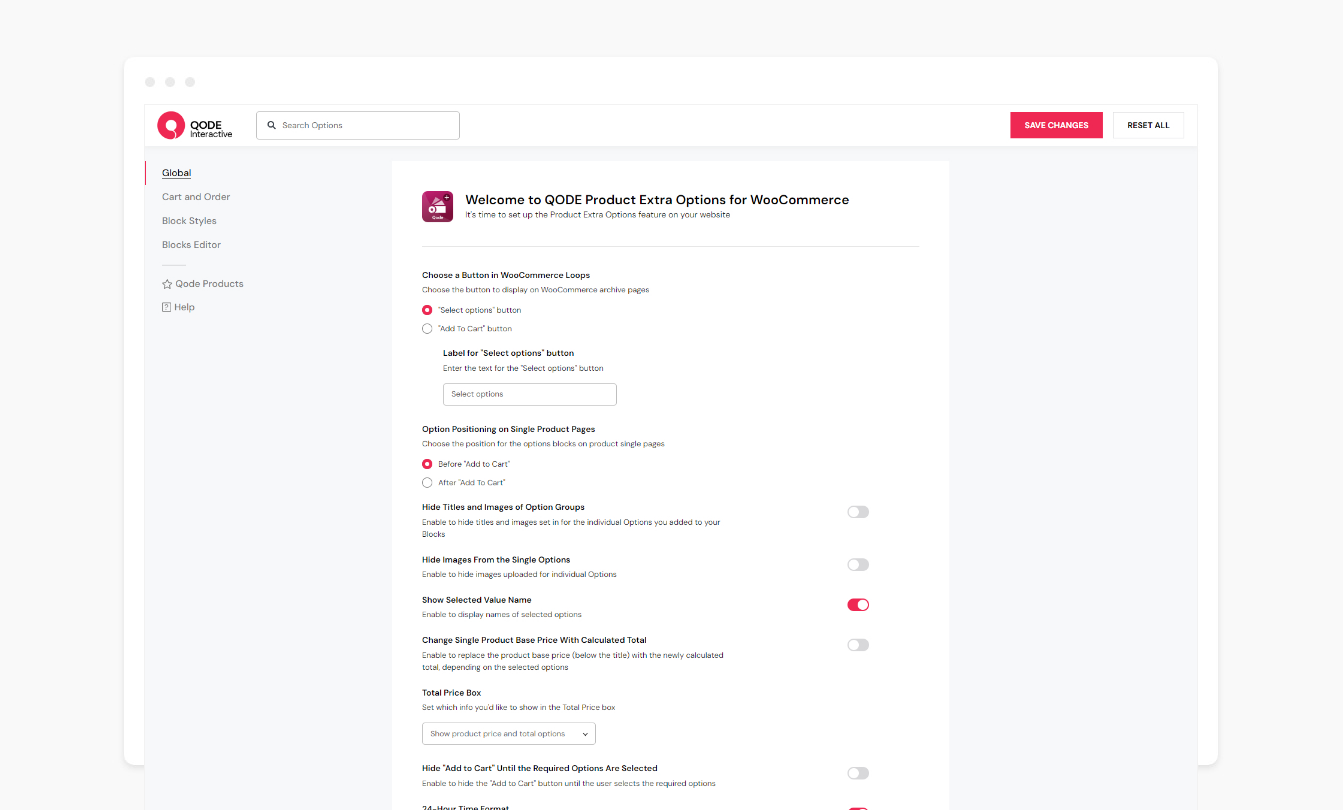Click the Save Changes button
The height and width of the screenshot is (810, 1343).
click(x=1056, y=125)
